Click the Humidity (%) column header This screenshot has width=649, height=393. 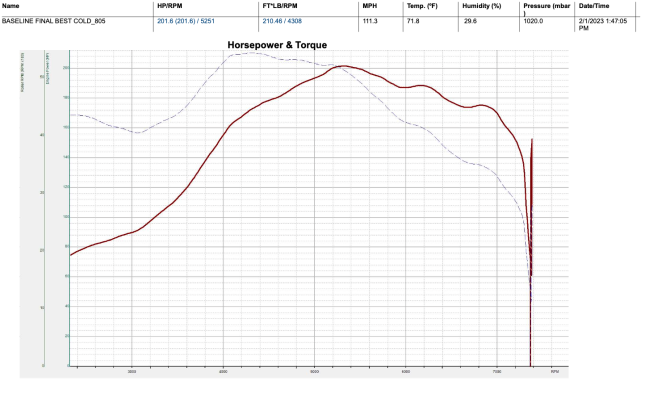click(481, 6)
